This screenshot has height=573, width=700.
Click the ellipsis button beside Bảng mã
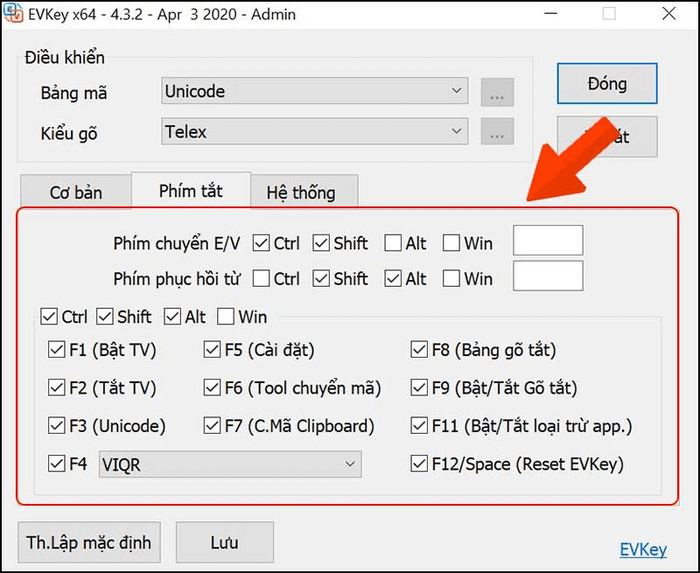pyautogui.click(x=497, y=92)
